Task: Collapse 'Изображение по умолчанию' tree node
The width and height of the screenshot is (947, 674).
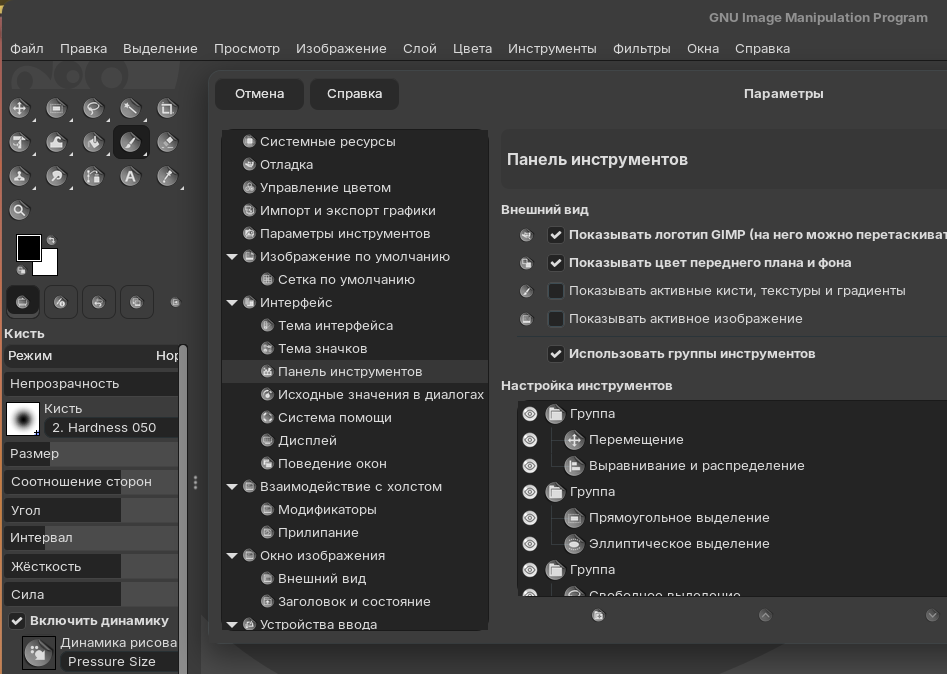Action: pyautogui.click(x=232, y=257)
